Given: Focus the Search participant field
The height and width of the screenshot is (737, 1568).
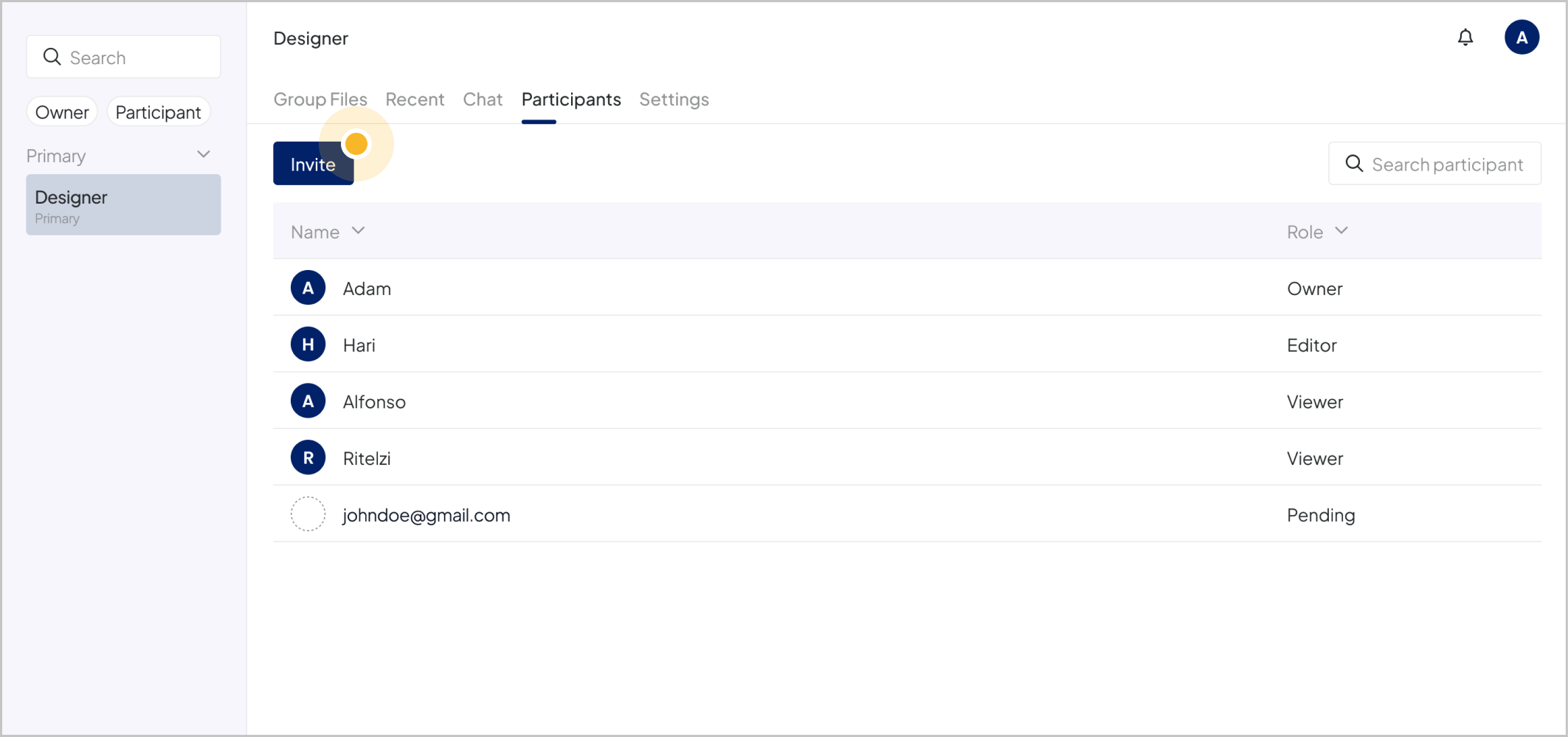Looking at the screenshot, I should (1446, 164).
